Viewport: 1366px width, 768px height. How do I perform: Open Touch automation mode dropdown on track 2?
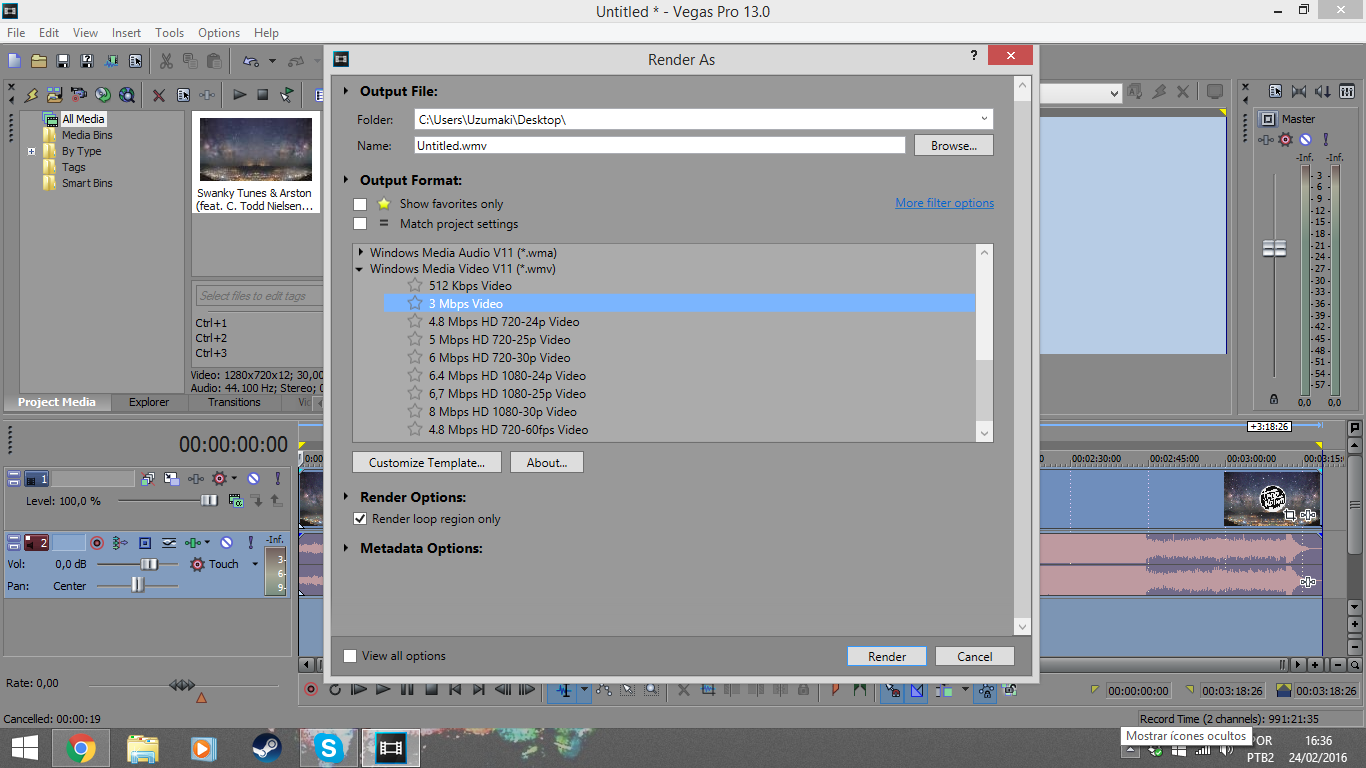pos(255,564)
